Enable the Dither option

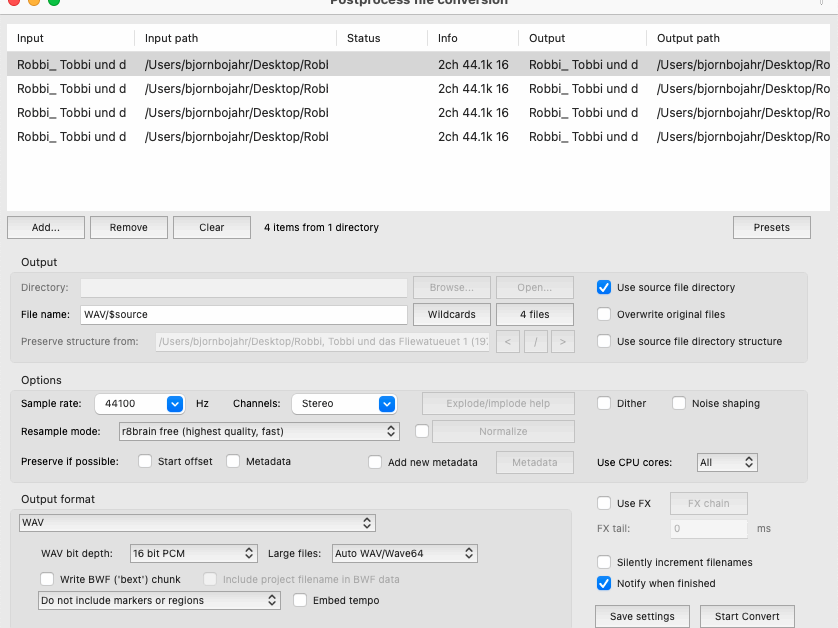tap(604, 403)
